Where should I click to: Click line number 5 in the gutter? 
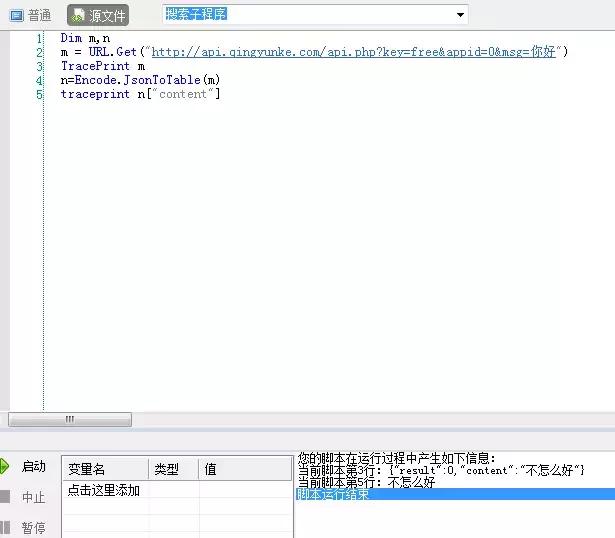coord(39,95)
